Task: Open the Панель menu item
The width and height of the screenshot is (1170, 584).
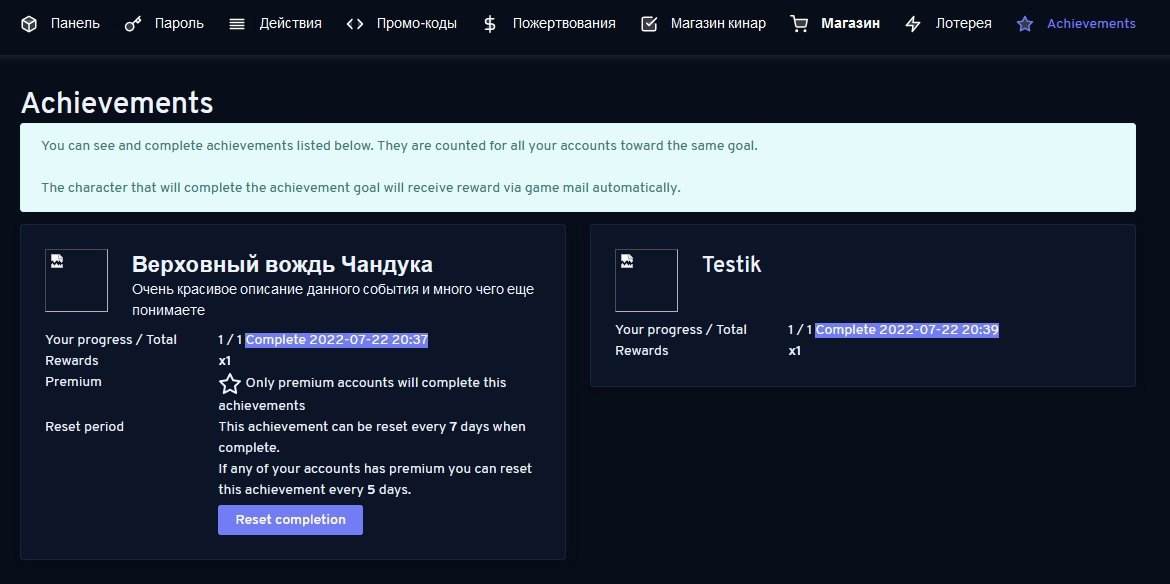Action: (x=75, y=23)
